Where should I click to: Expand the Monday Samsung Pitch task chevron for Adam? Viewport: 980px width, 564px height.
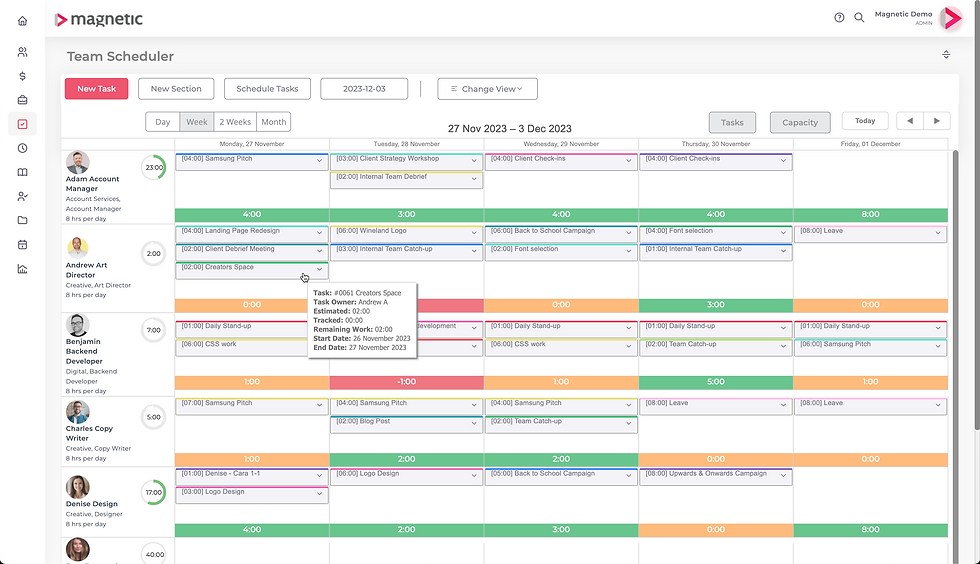[319, 161]
